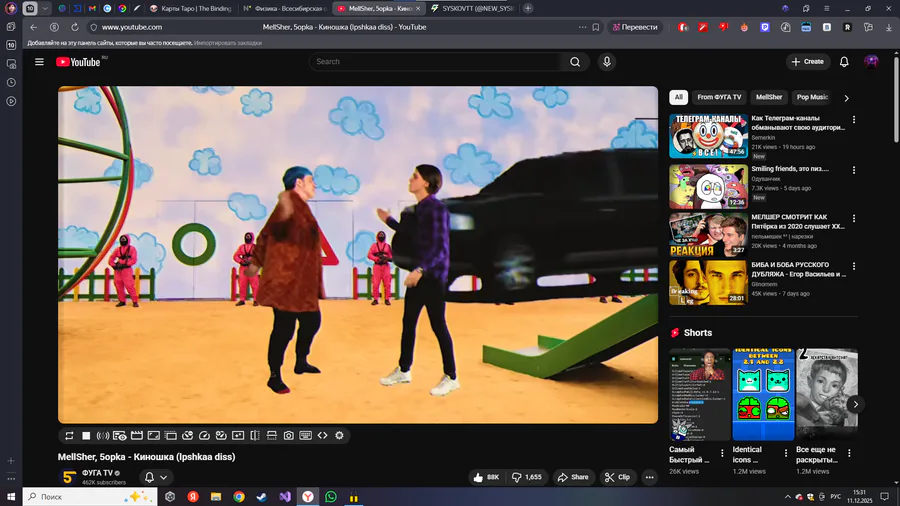Viewport: 900px width, 506px height.
Task: Click the speedometer speed icon
Action: pos(204,436)
